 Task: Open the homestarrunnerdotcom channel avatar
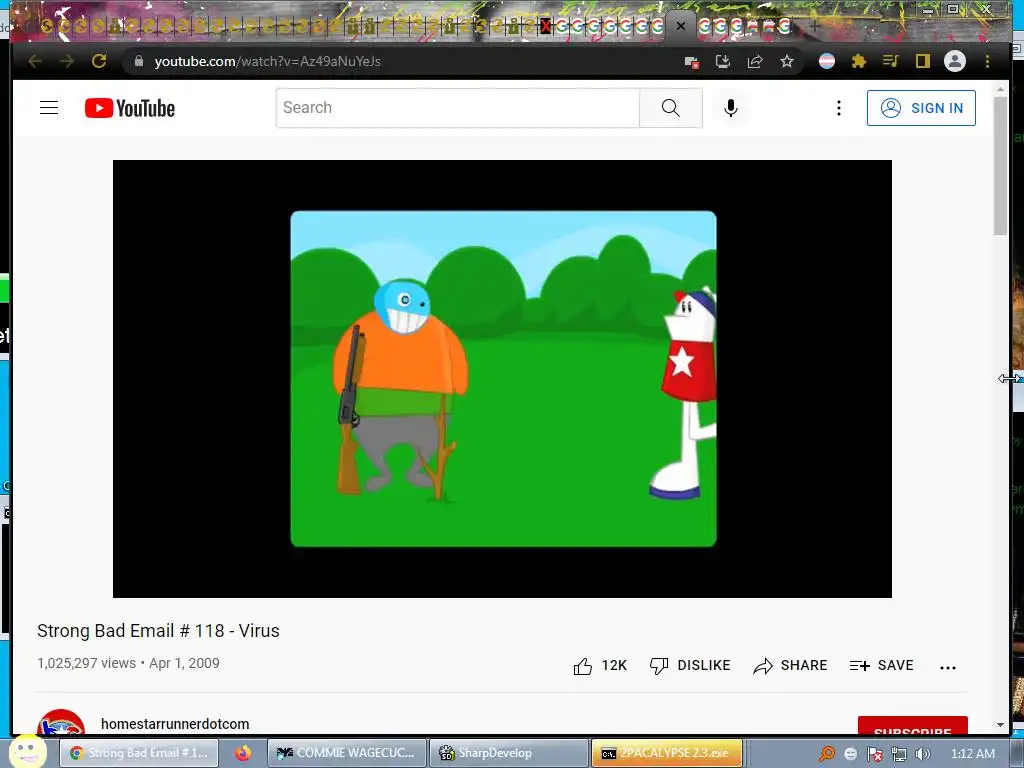click(61, 722)
